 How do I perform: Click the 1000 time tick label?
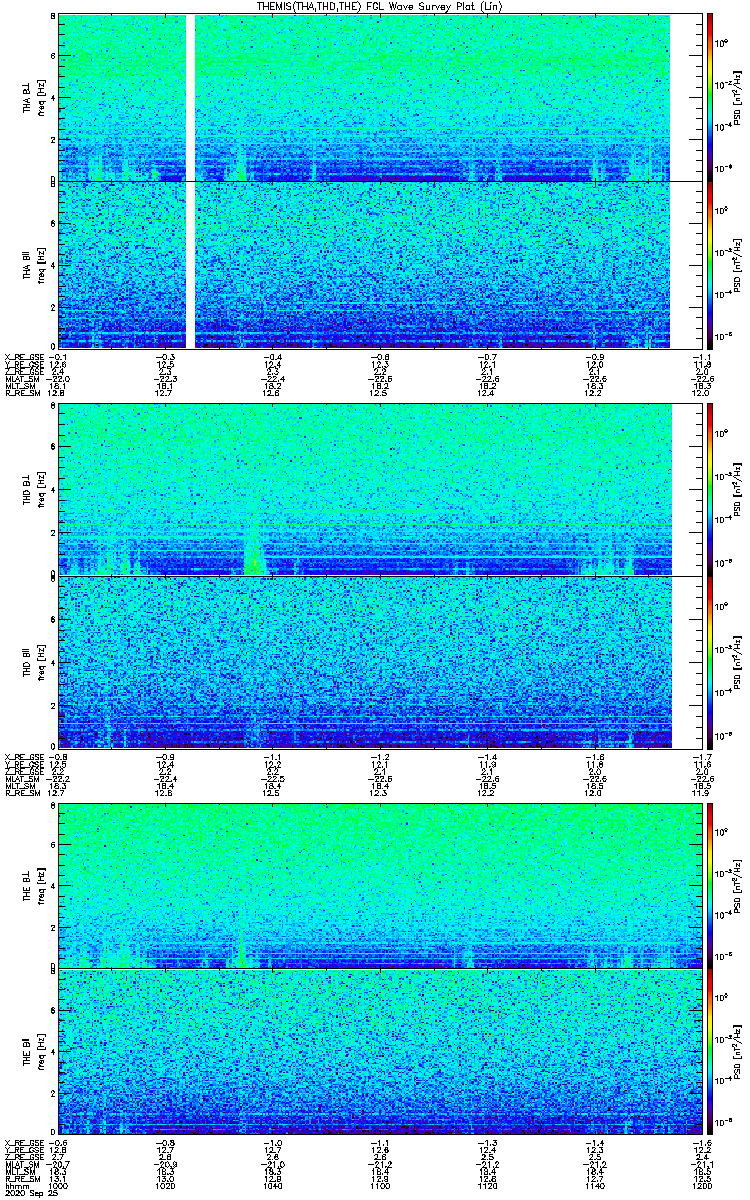(59, 1185)
